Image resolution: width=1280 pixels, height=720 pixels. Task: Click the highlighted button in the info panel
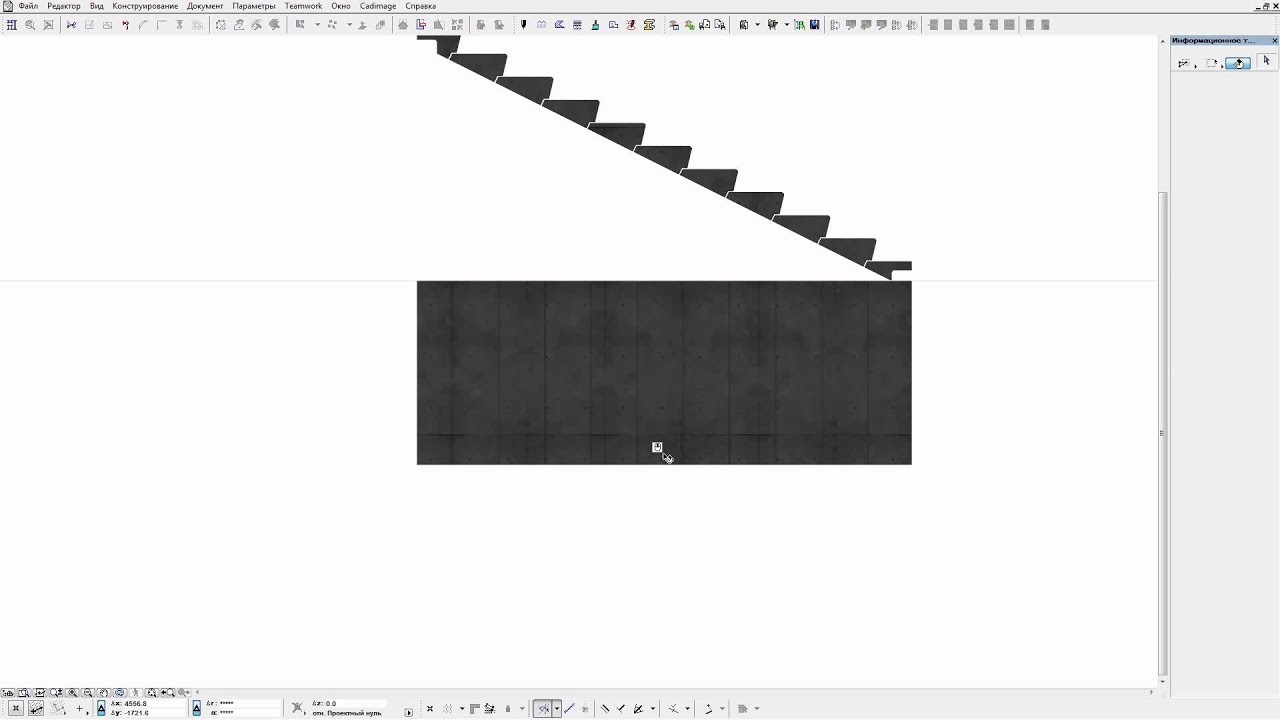point(1238,63)
